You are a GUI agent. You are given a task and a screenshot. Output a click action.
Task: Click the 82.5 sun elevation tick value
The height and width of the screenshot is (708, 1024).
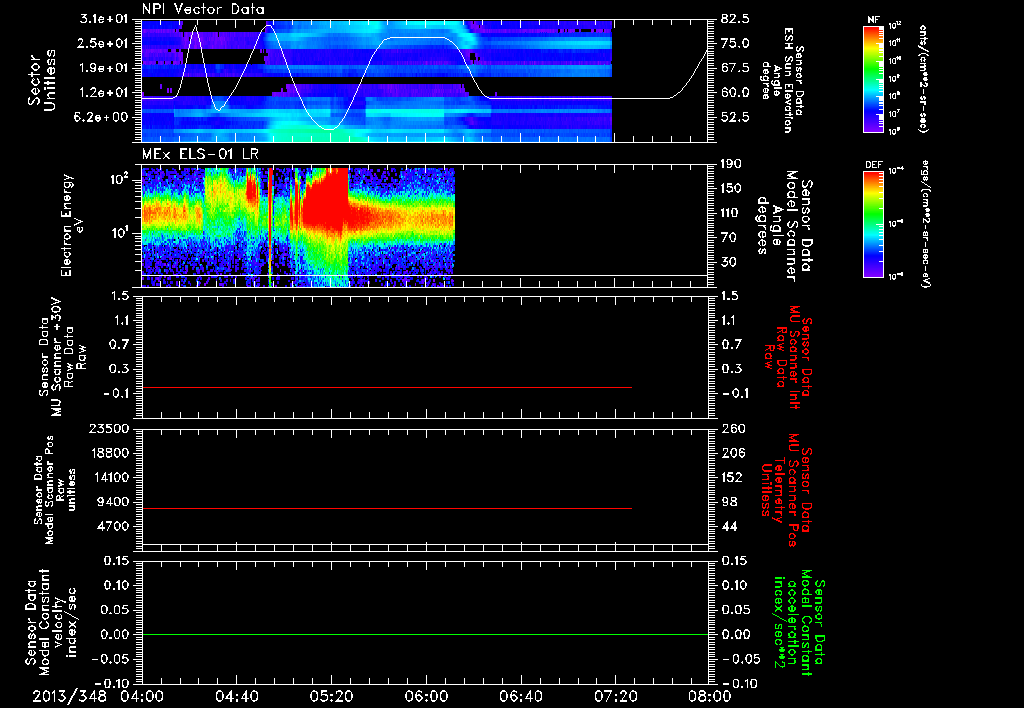(736, 19)
